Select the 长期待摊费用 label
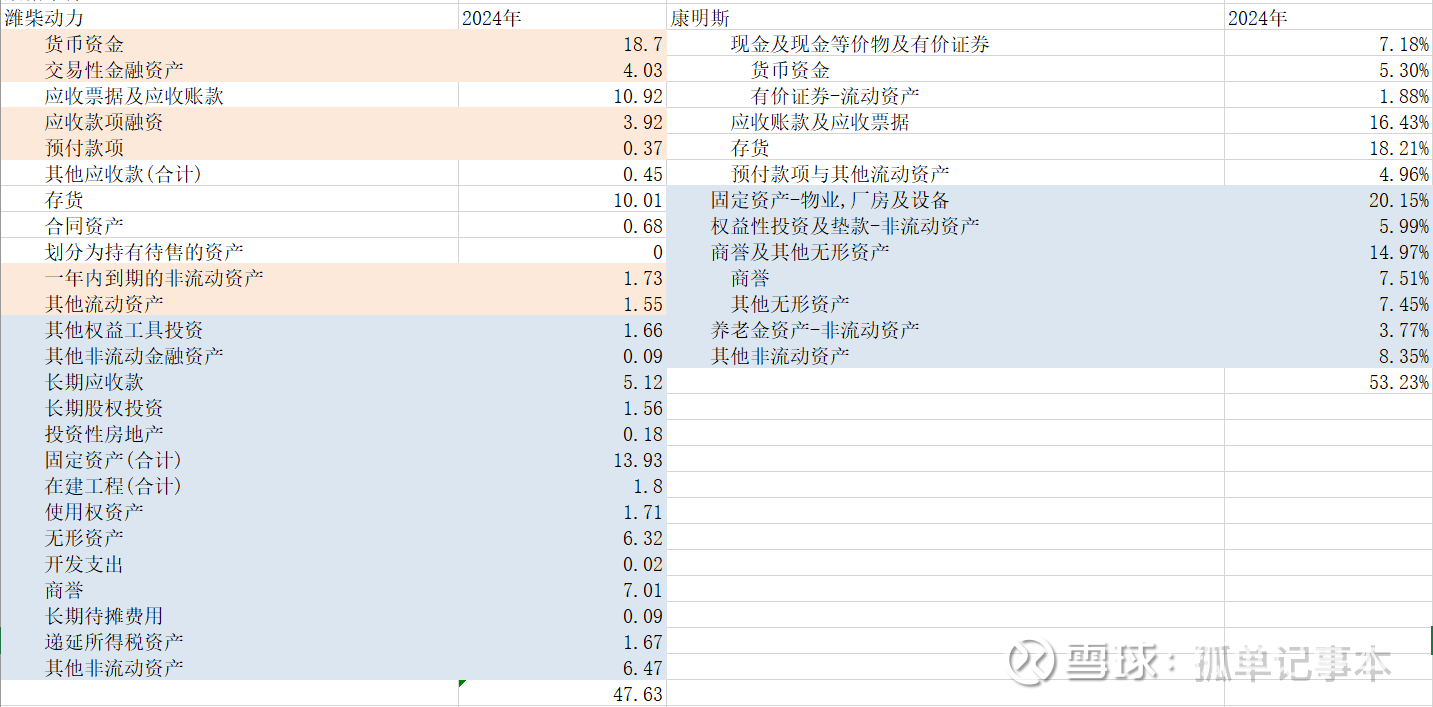Image resolution: width=1433 pixels, height=707 pixels. click(105, 616)
